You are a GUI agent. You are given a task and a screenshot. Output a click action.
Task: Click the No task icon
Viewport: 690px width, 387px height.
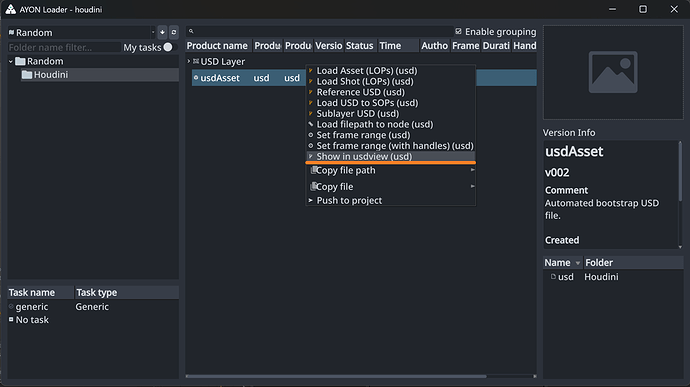point(11,320)
